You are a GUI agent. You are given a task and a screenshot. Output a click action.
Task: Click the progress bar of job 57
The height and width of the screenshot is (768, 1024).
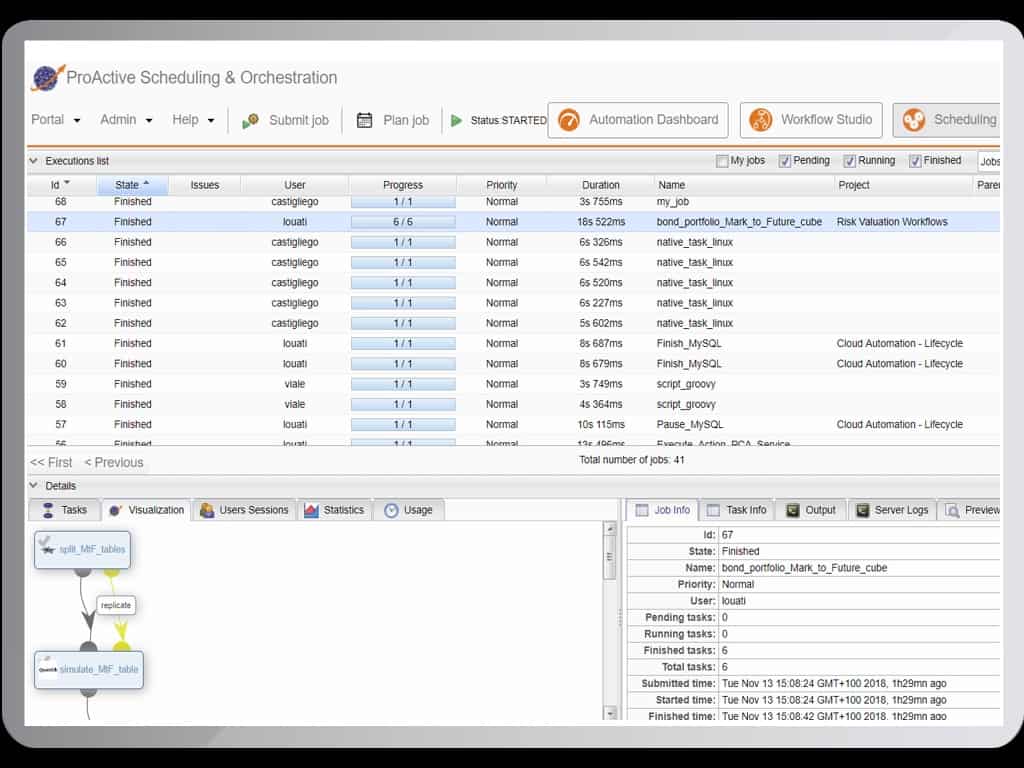403,424
